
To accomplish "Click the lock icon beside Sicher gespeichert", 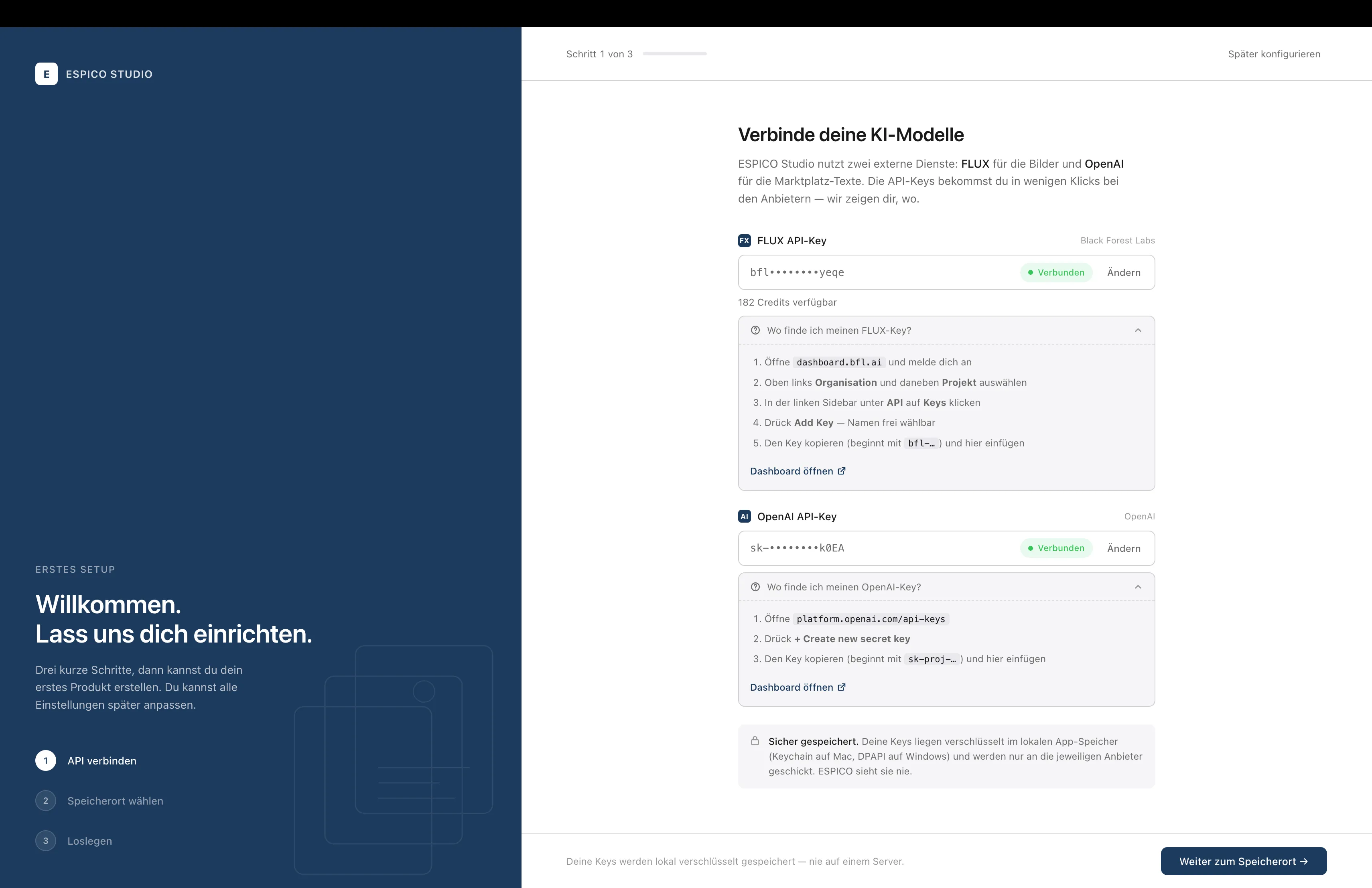I will click(x=755, y=741).
